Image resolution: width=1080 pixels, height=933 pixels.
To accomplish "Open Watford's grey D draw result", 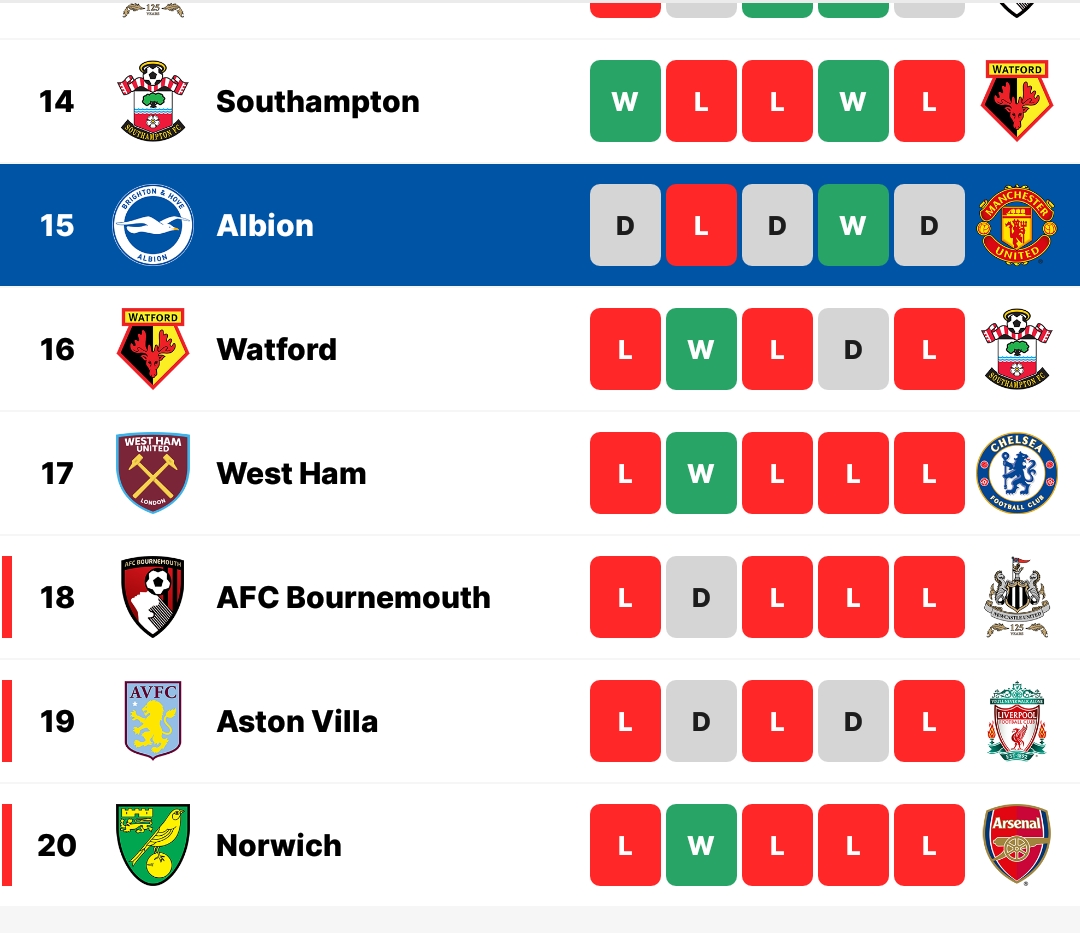I will (853, 349).
